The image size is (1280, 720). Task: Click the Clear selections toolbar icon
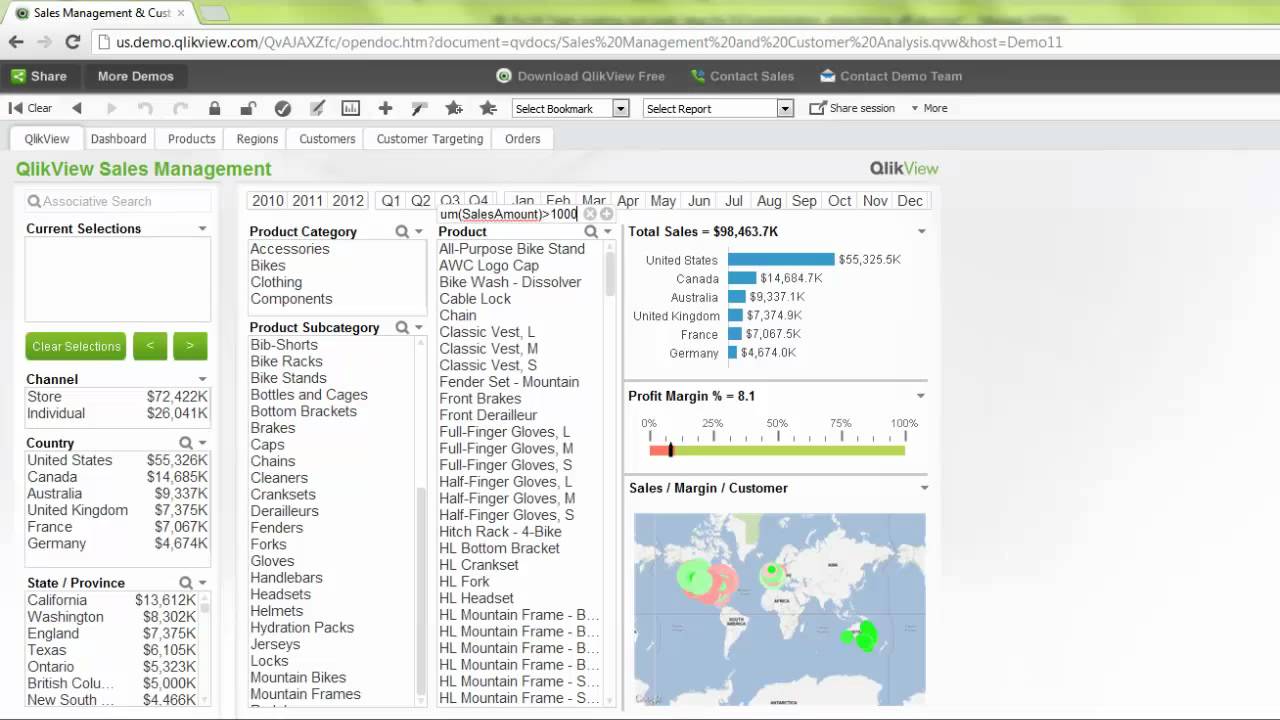tap(30, 108)
